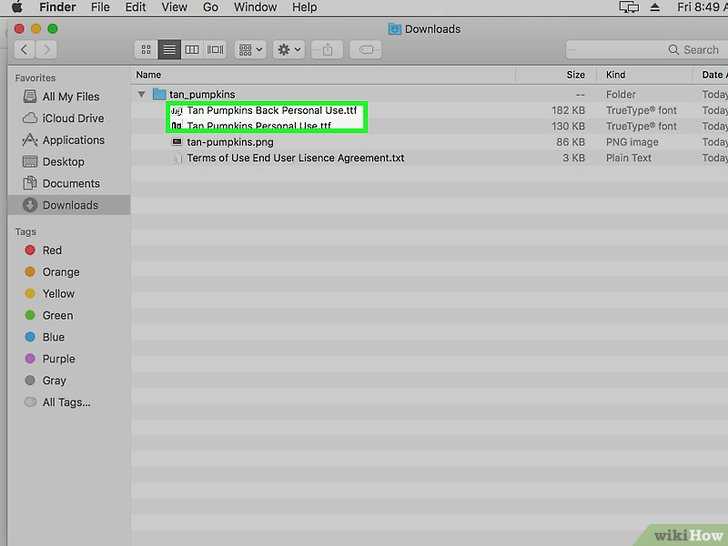728x546 pixels.
Task: Click the PNG image kind cell
Action: [x=632, y=142]
